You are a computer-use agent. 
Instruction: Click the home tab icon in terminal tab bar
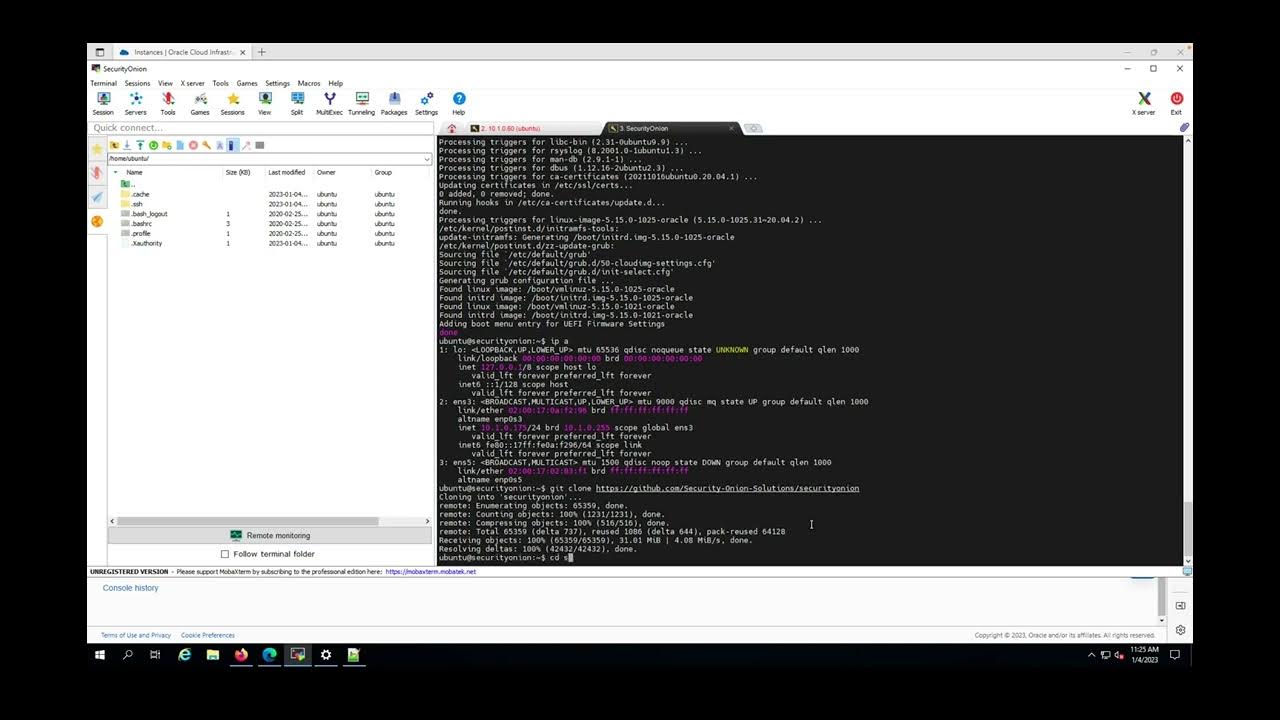click(451, 128)
